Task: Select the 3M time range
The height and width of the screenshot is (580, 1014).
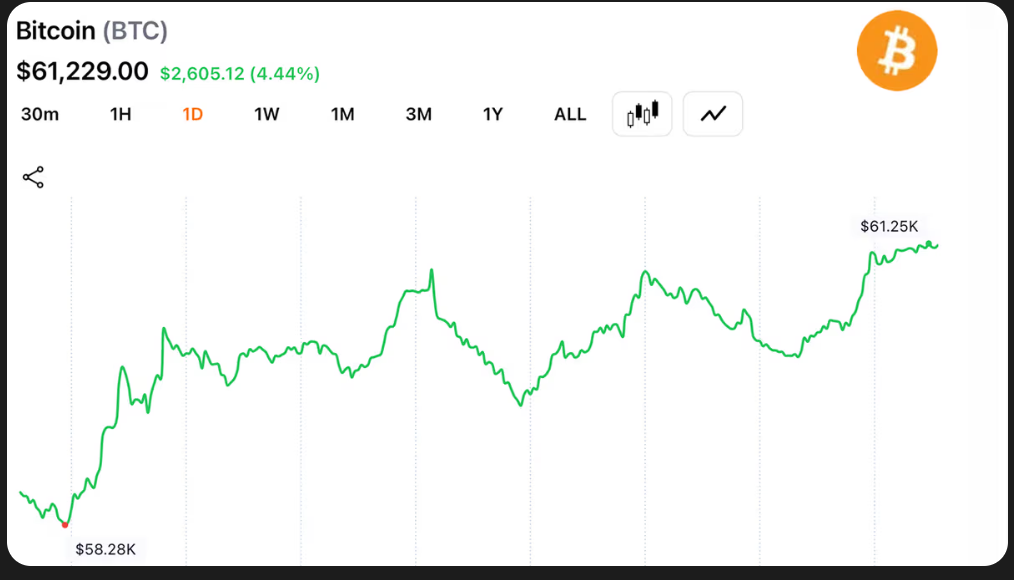Action: click(418, 114)
